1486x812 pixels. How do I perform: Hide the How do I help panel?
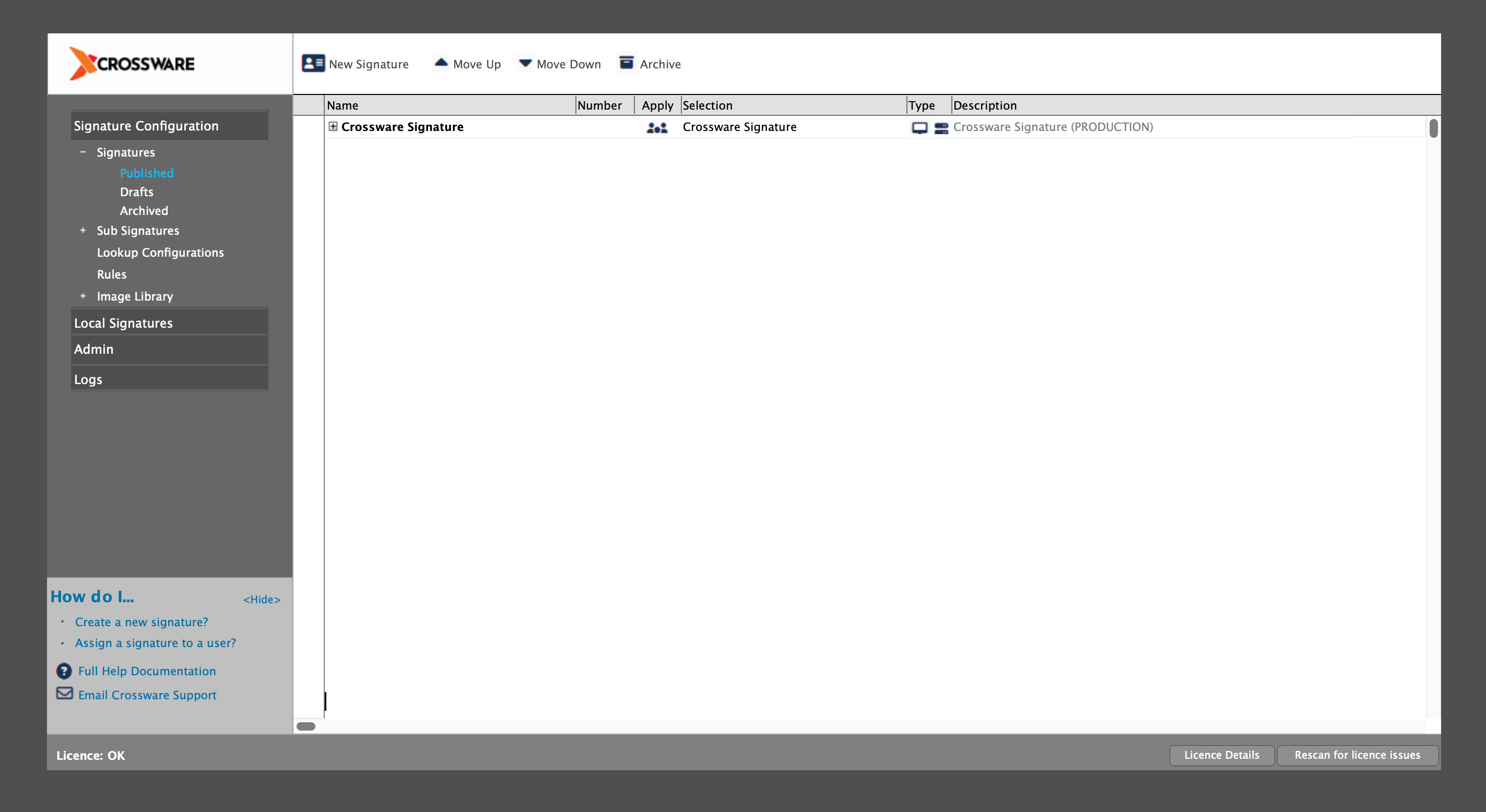coord(262,599)
